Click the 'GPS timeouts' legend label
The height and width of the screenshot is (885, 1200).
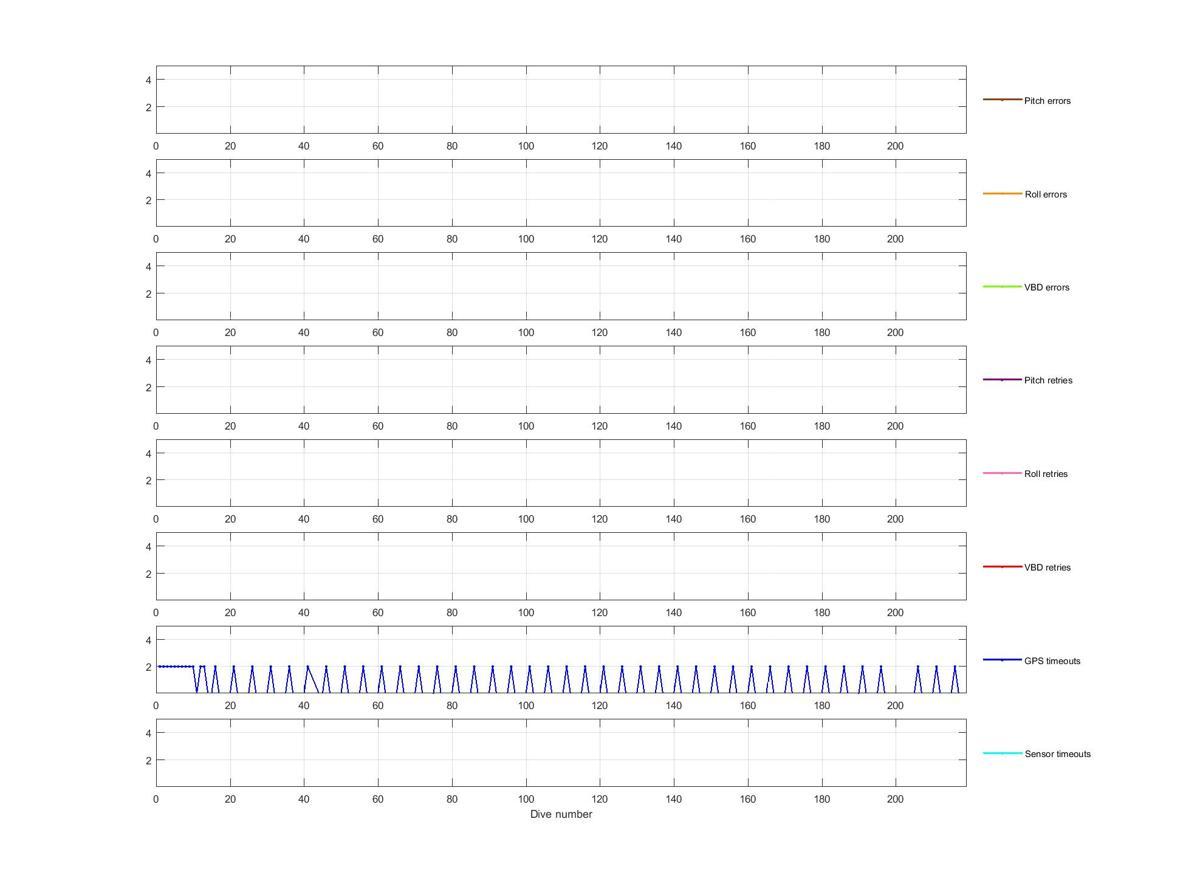click(1052, 661)
